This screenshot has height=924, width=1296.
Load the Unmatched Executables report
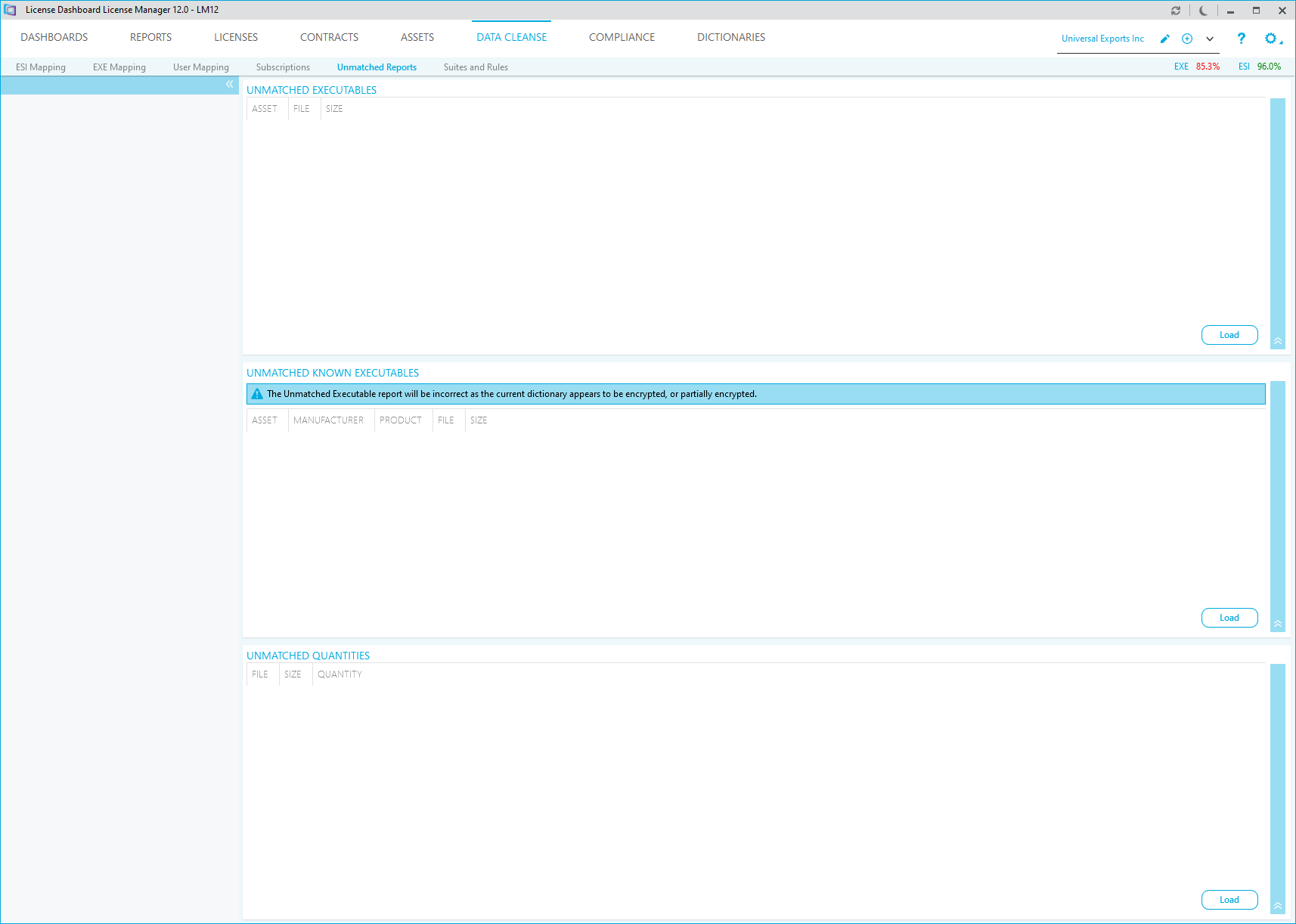(x=1229, y=335)
